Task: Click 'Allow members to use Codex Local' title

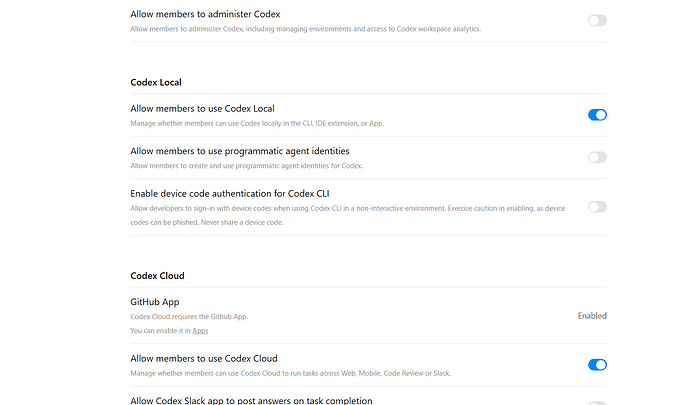Action: tap(202, 109)
